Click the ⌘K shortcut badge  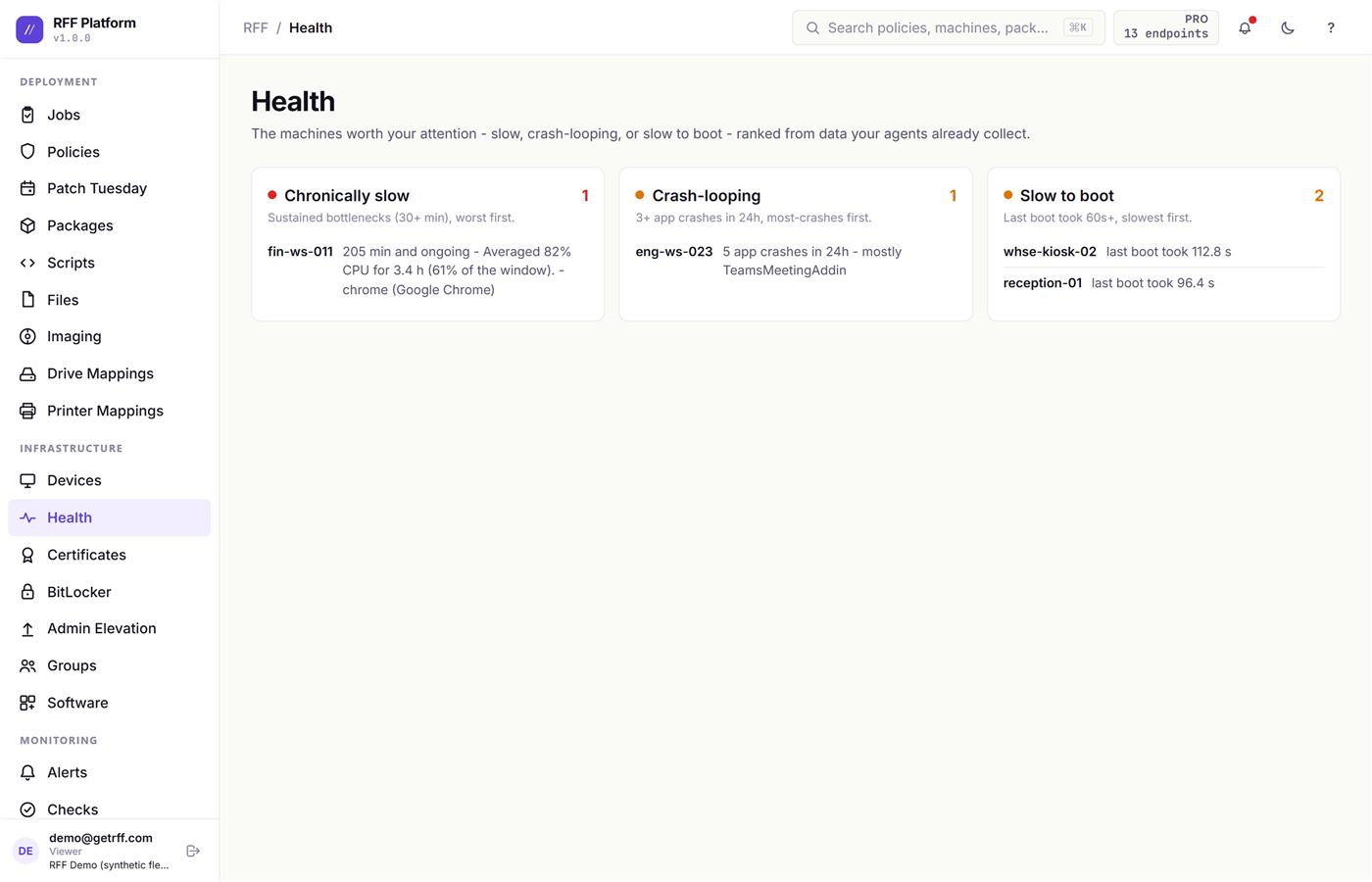coord(1078,27)
